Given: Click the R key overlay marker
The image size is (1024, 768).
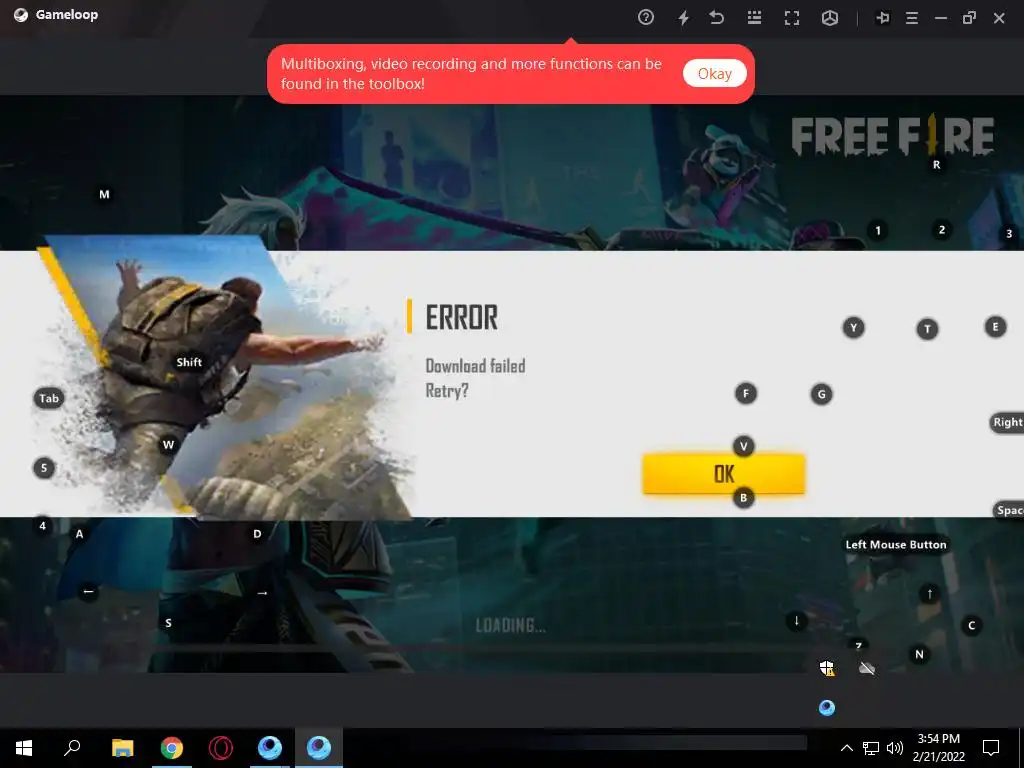Looking at the screenshot, I should (x=936, y=165).
